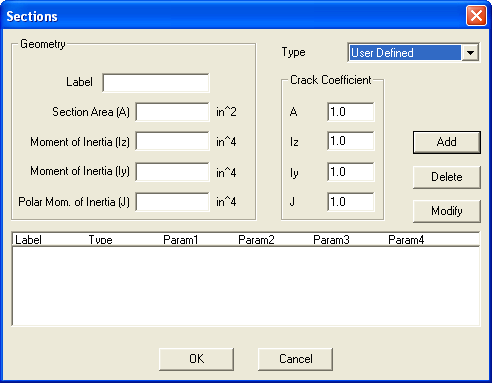The width and height of the screenshot is (492, 383).
Task: Click the Type column header in list
Action: [124, 240]
